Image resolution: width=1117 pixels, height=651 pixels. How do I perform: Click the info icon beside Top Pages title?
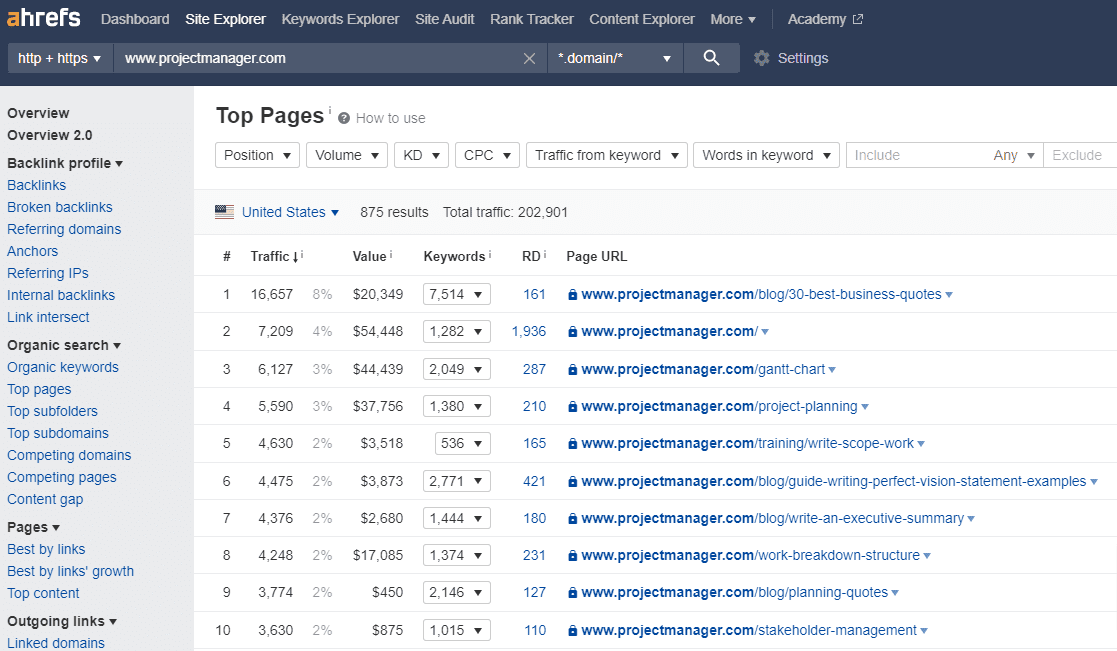330,110
